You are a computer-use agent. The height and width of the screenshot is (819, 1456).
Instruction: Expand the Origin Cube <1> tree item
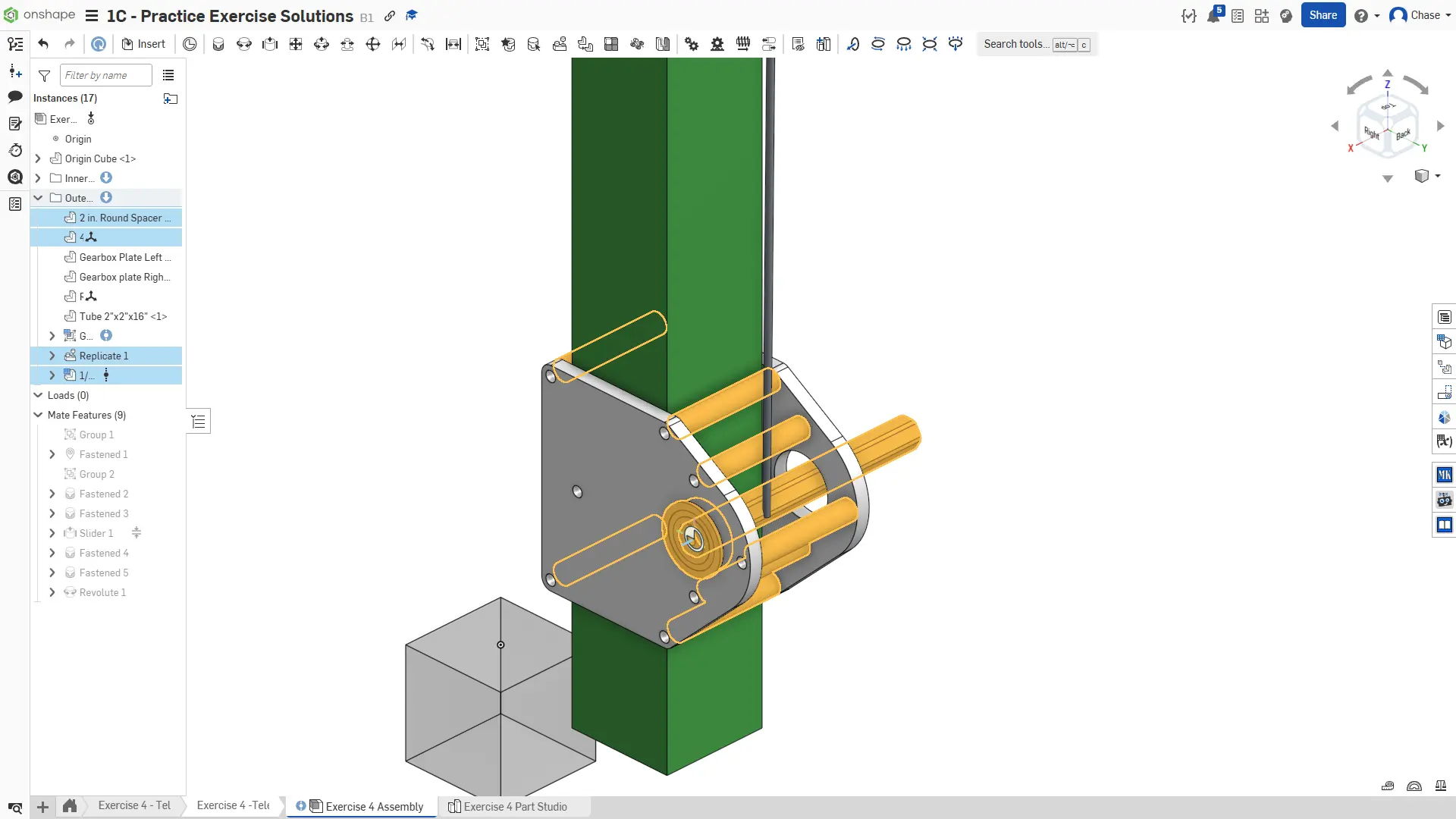pyautogui.click(x=38, y=158)
